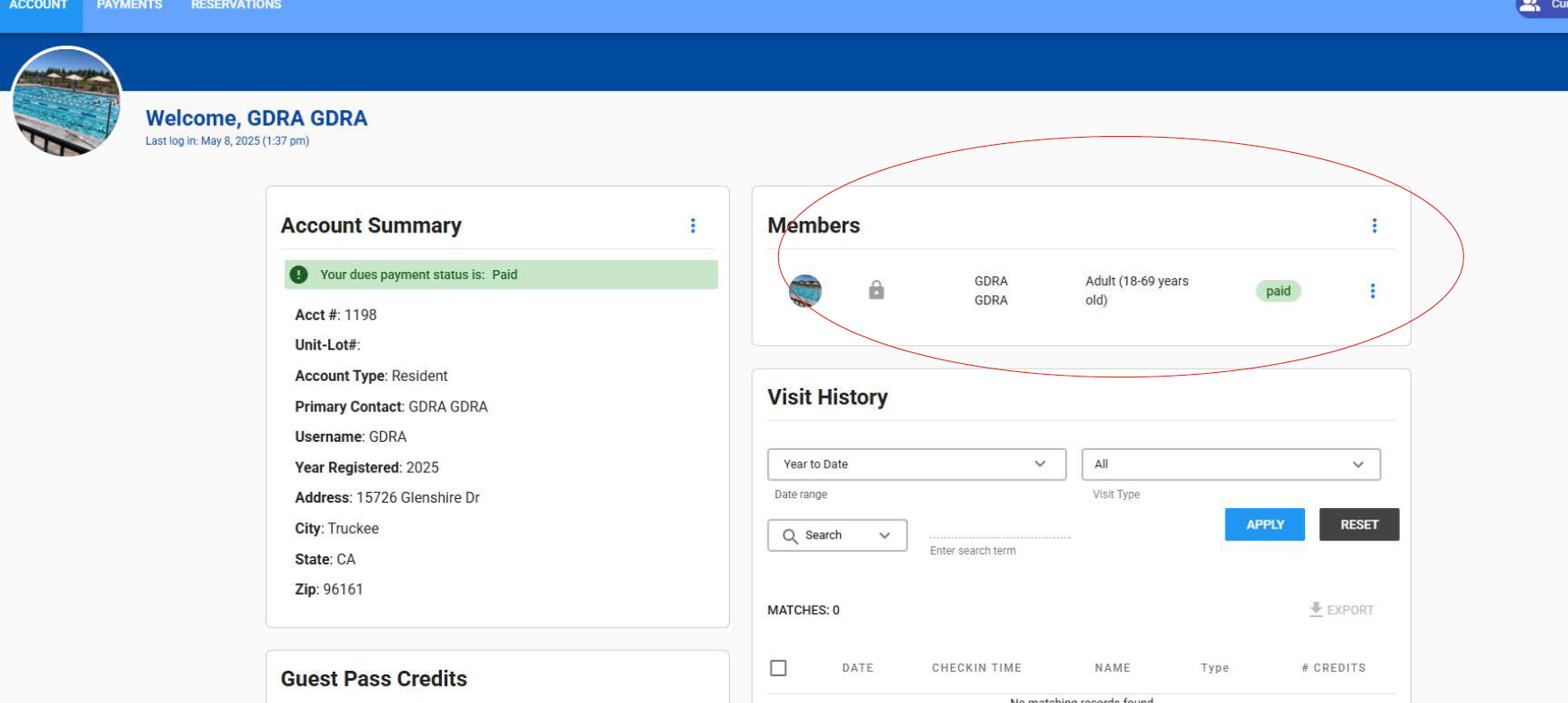Image resolution: width=1568 pixels, height=703 pixels.
Task: Open the Visit Type dropdown showing All
Action: click(1230, 464)
